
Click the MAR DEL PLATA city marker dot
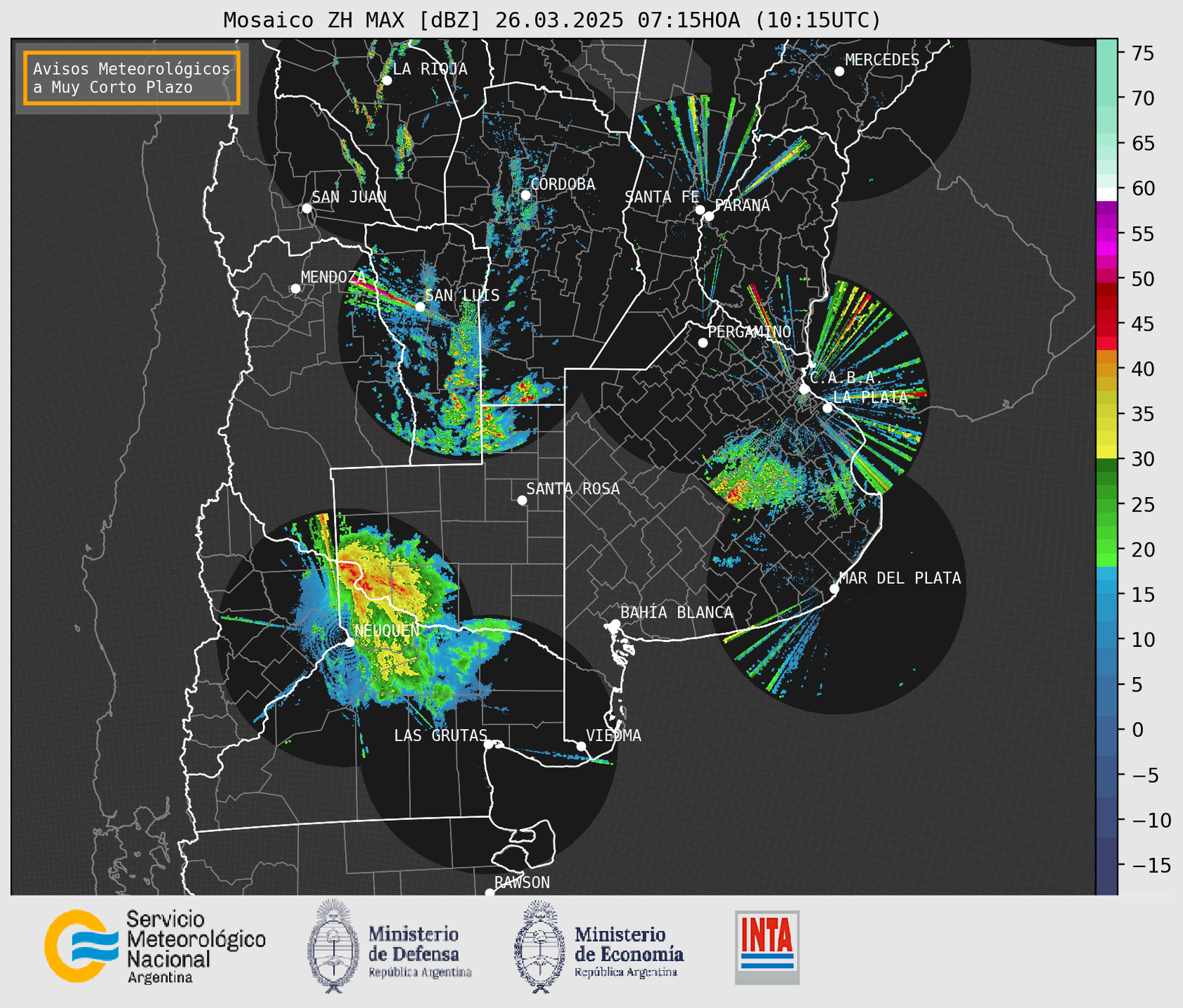point(834,589)
